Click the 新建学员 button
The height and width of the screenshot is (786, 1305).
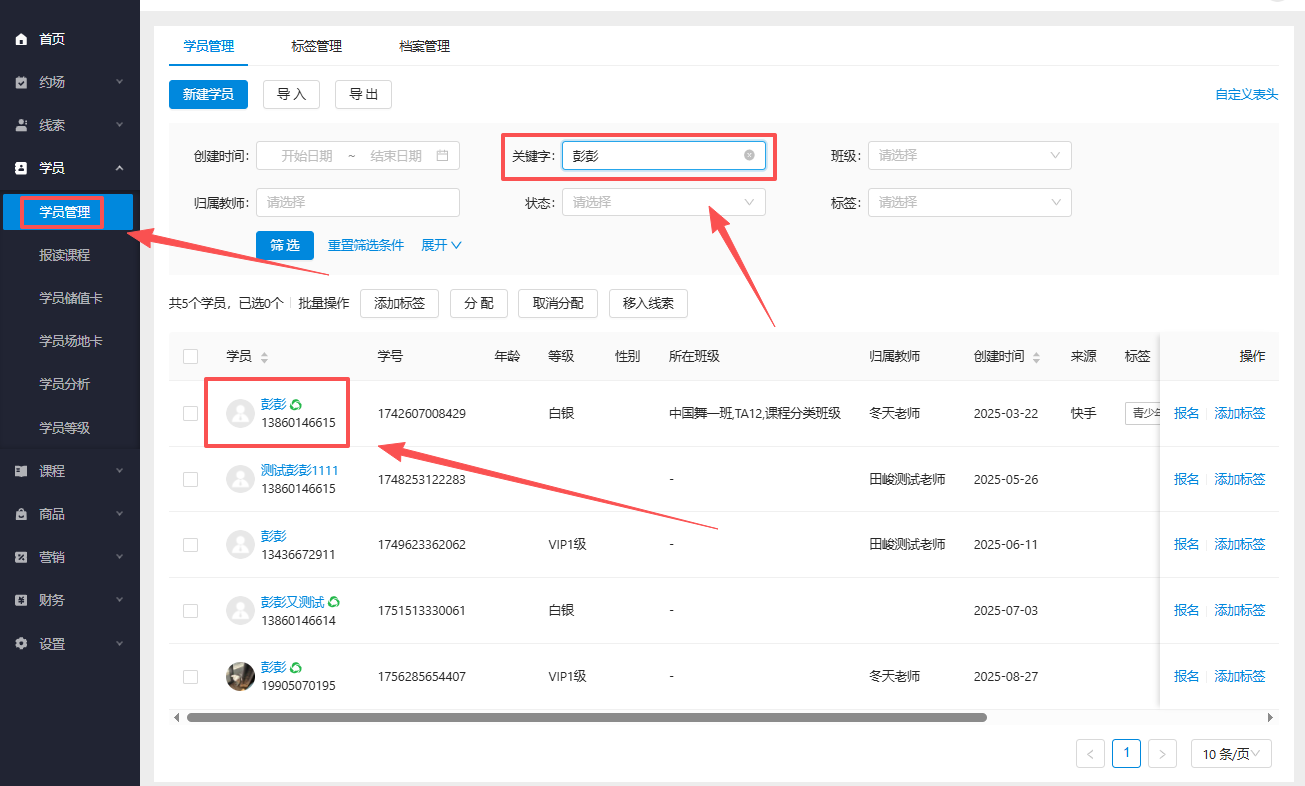tap(208, 93)
